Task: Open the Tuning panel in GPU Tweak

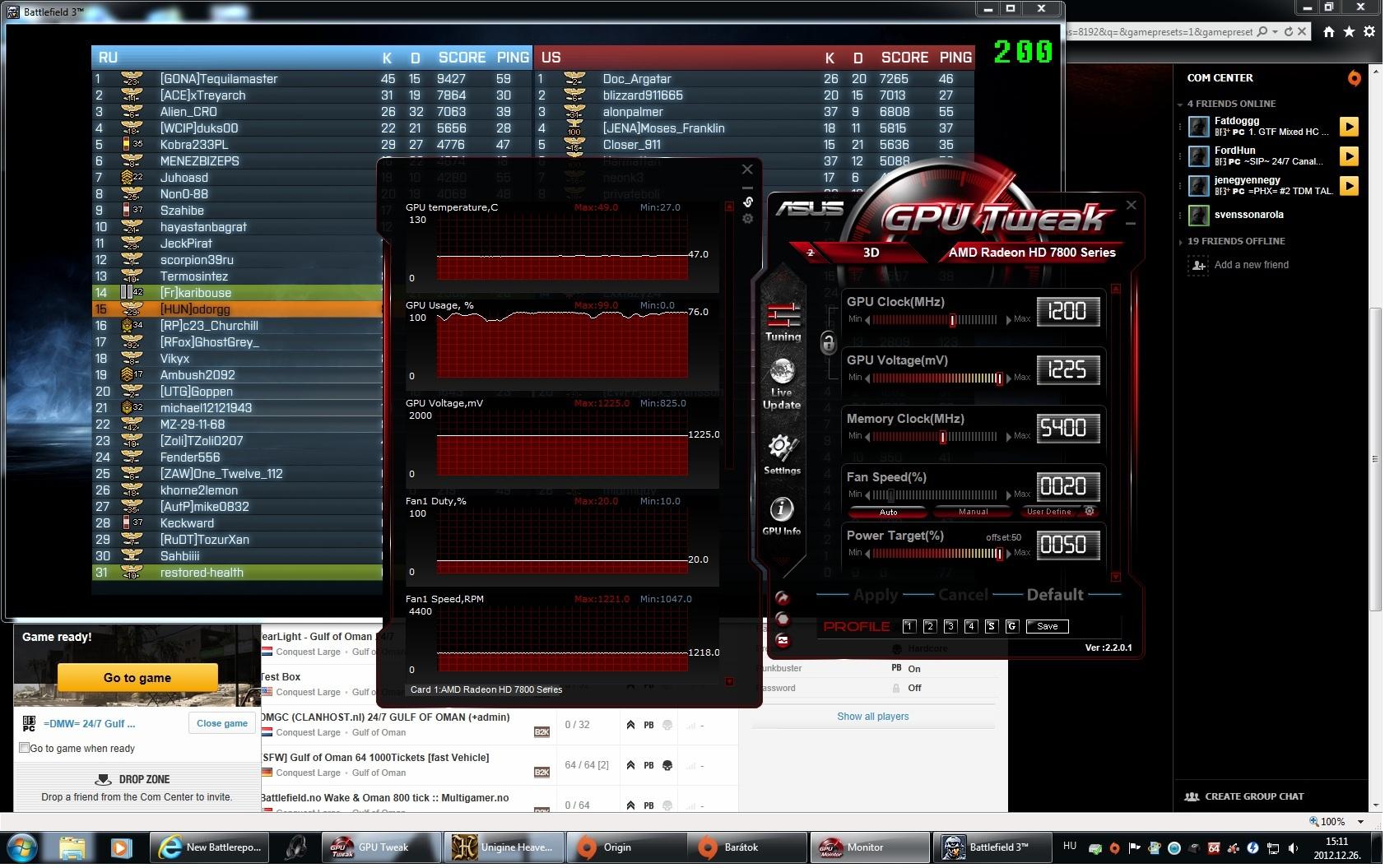Action: tap(783, 322)
